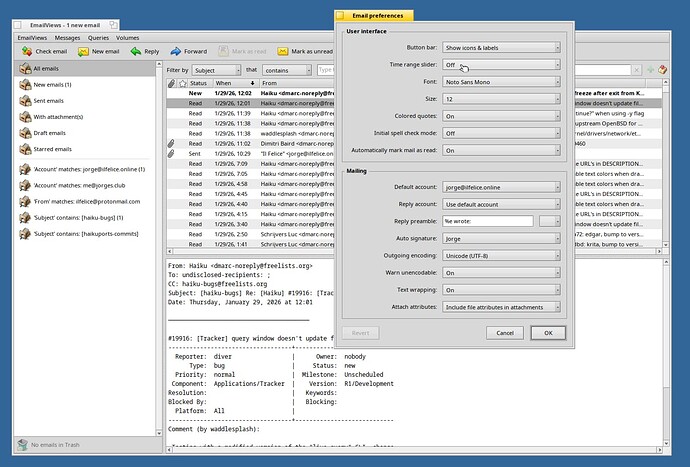
Task: Click the Email preferences window title tab
Action: pos(374,15)
